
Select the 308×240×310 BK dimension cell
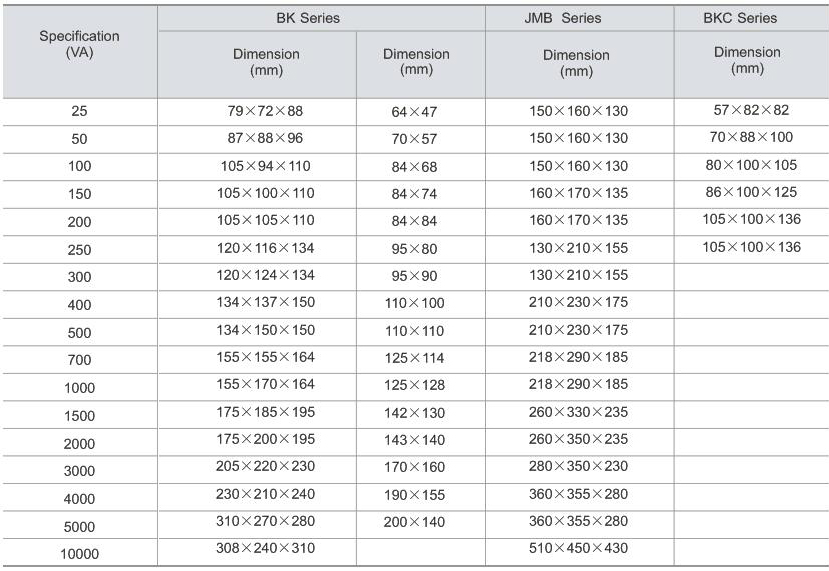pyautogui.click(x=265, y=548)
